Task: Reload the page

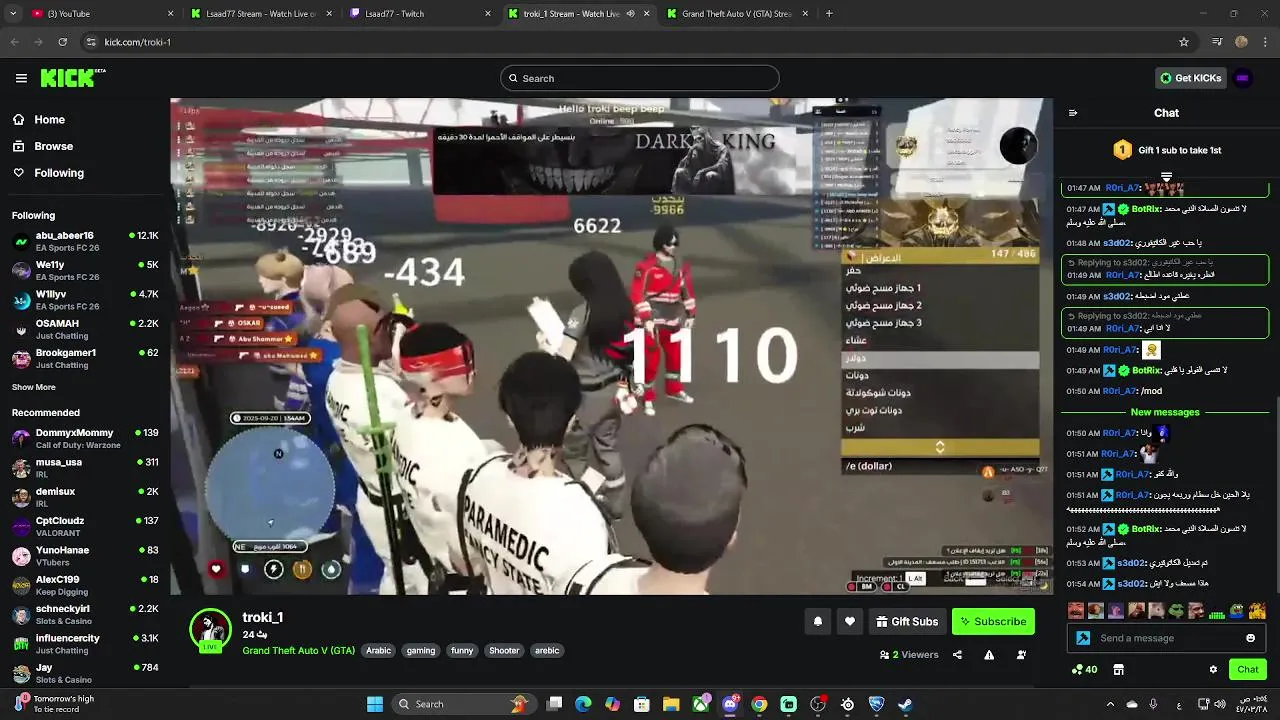Action: pyautogui.click(x=63, y=42)
